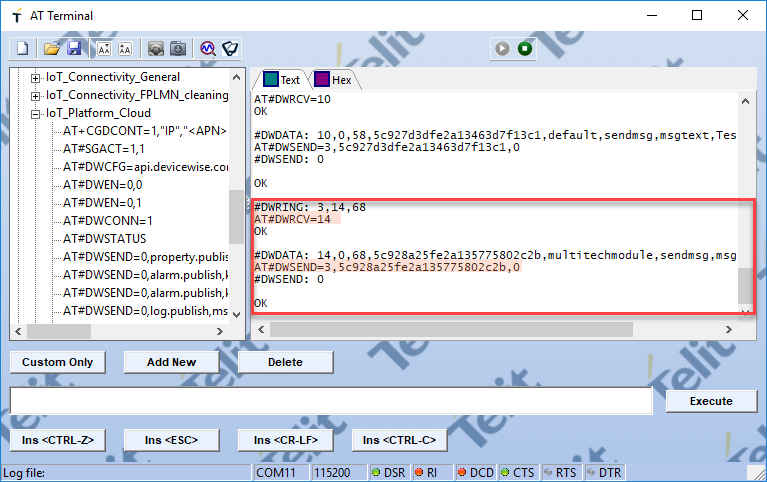Click the new document toolbar icon
Screen dimensions: 767x482
(22, 48)
